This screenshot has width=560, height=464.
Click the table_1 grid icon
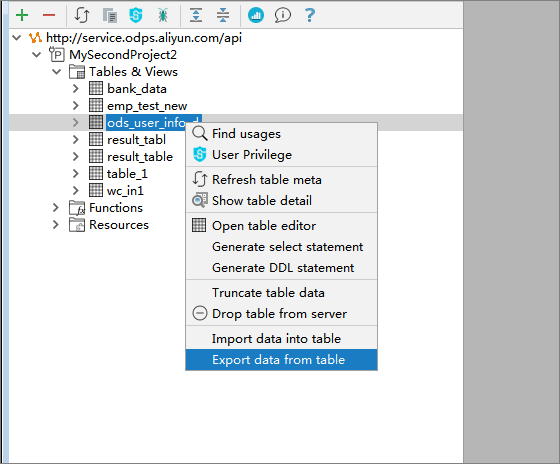pos(96,173)
